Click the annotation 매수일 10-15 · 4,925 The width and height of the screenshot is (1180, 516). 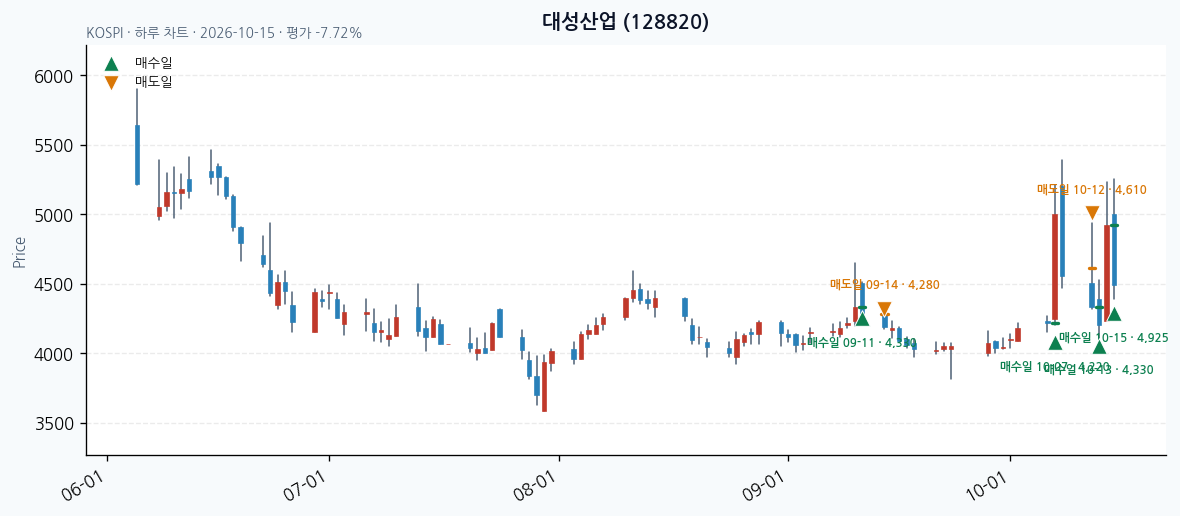coord(1114,337)
